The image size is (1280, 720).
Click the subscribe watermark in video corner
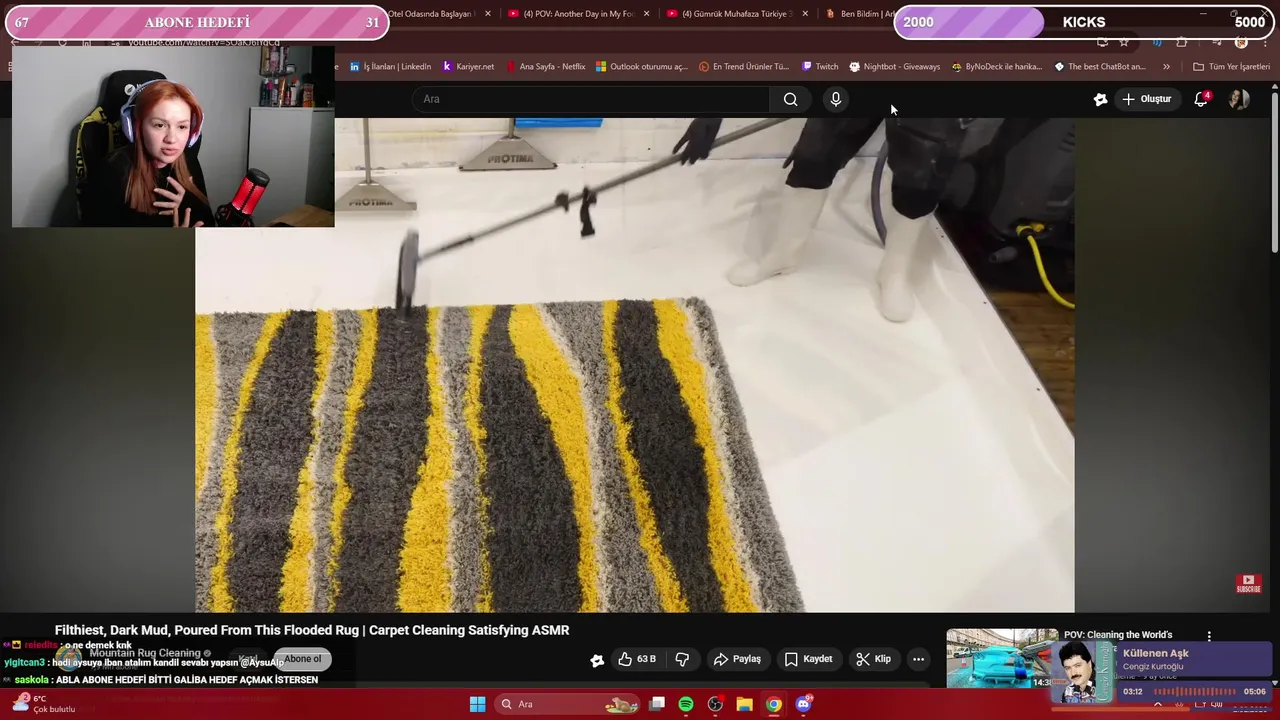[1248, 583]
